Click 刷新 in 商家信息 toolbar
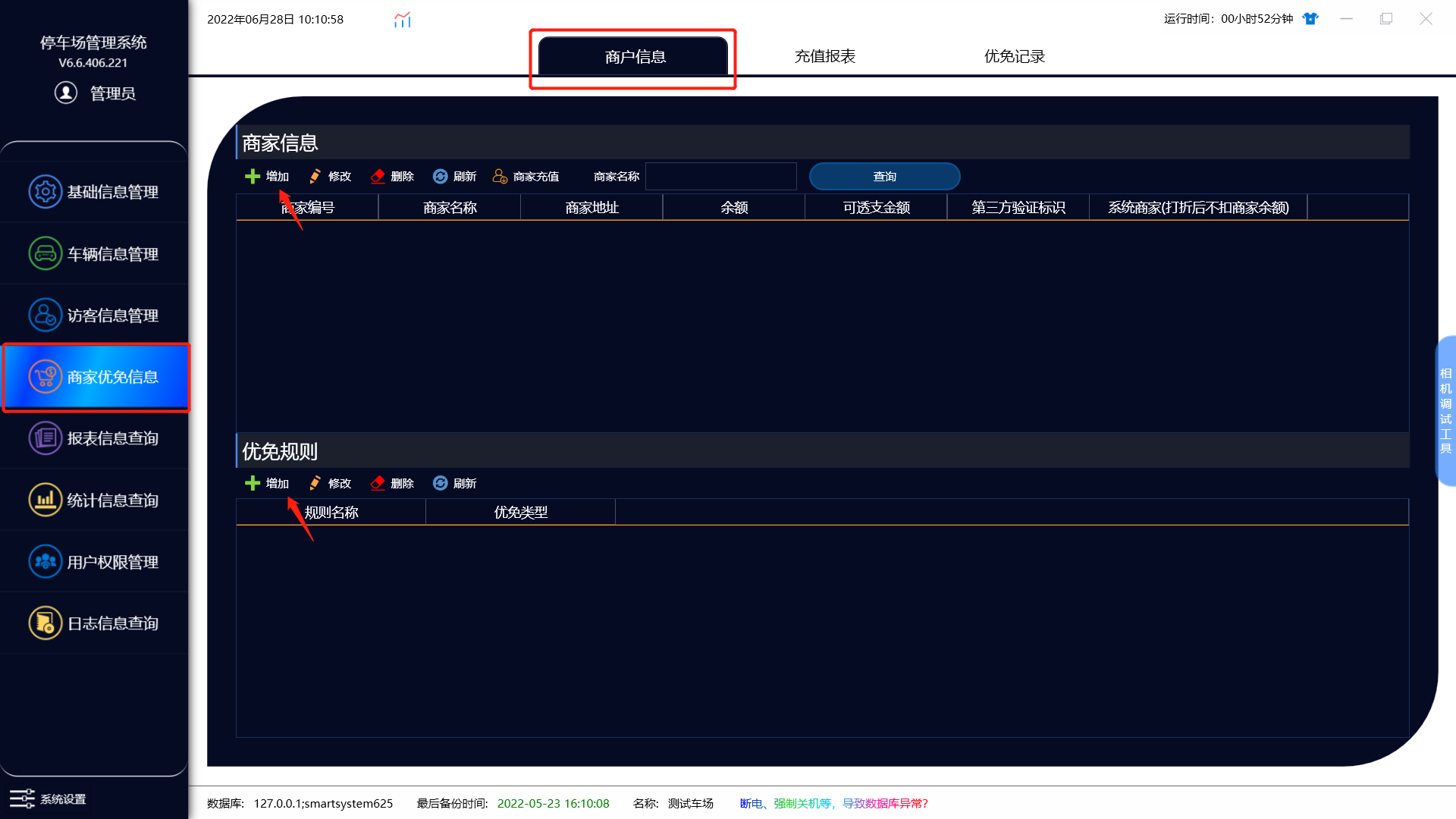Image resolution: width=1456 pixels, height=819 pixels. point(454,176)
